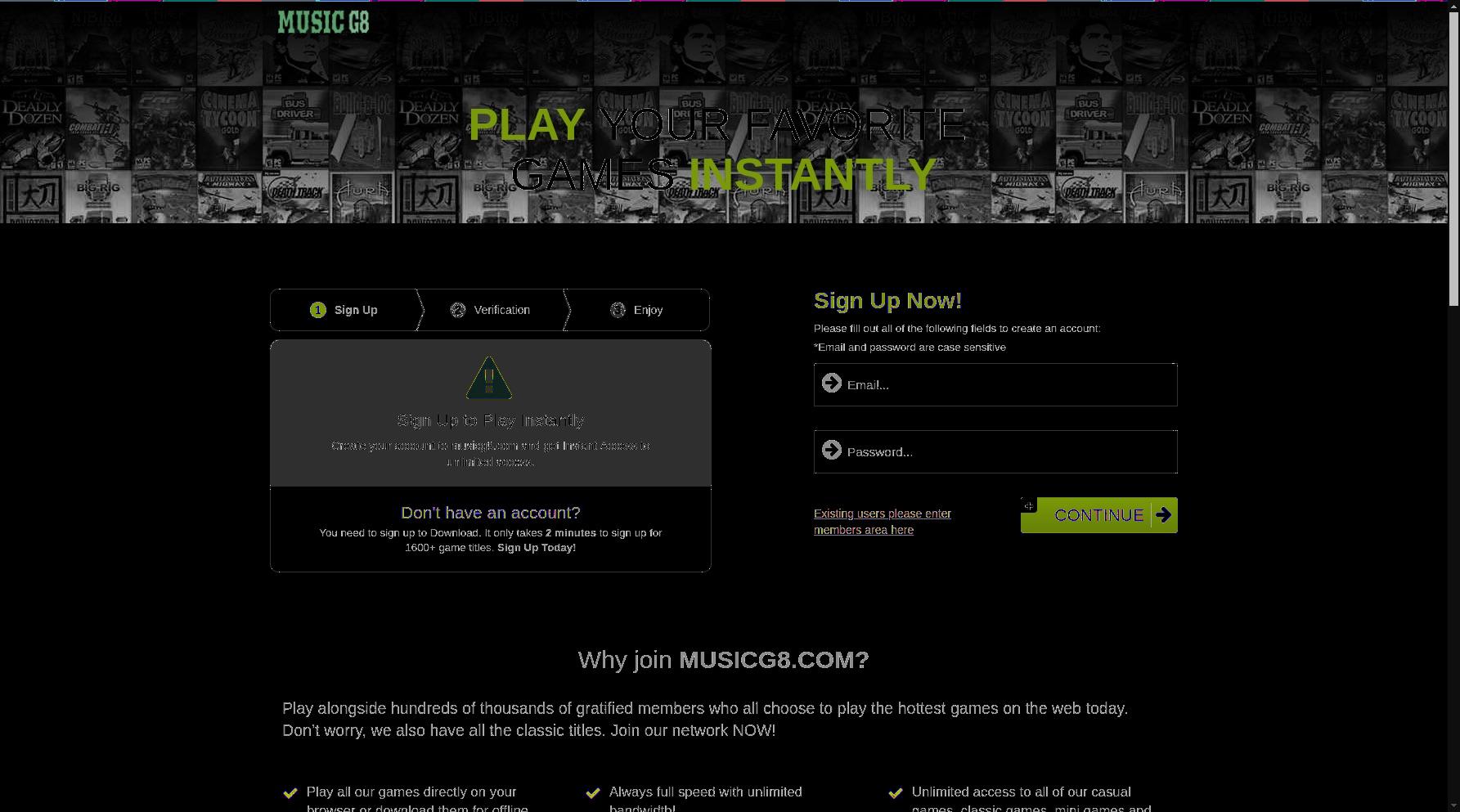Click the Verification step circle icon
The image size is (1460, 812).
click(x=458, y=310)
